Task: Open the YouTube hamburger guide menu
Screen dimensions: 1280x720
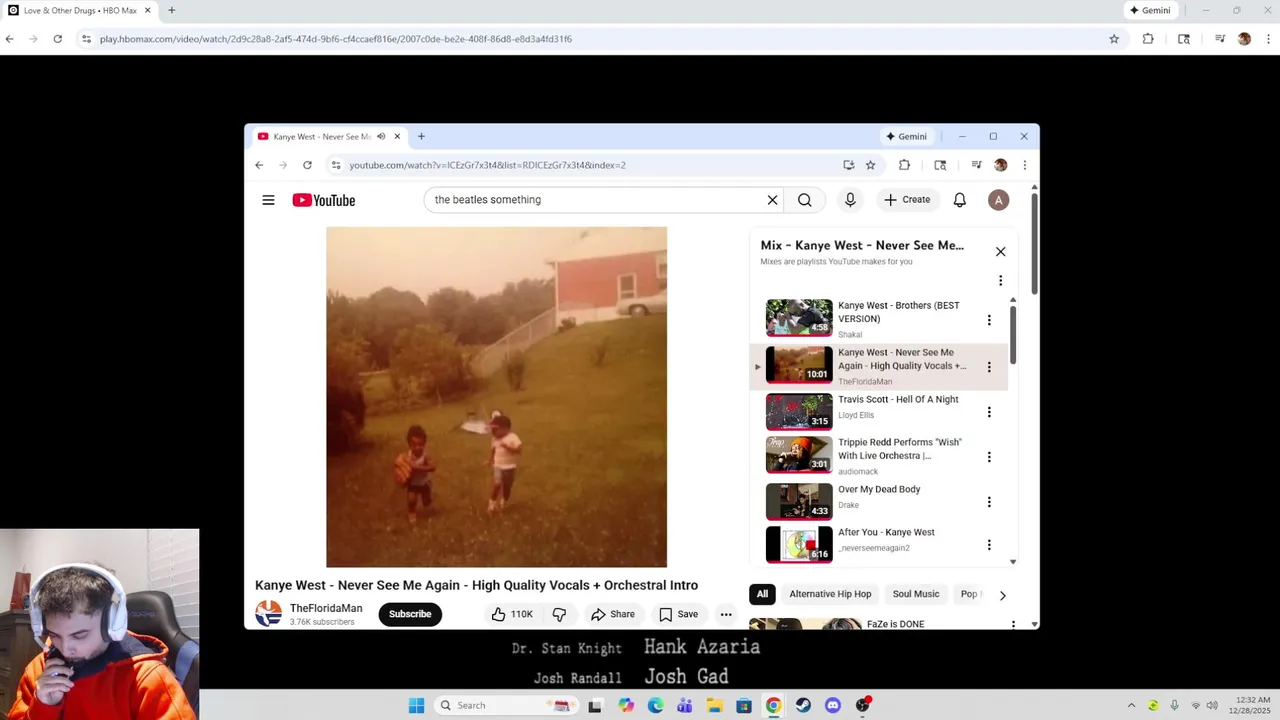Action: pos(268,200)
